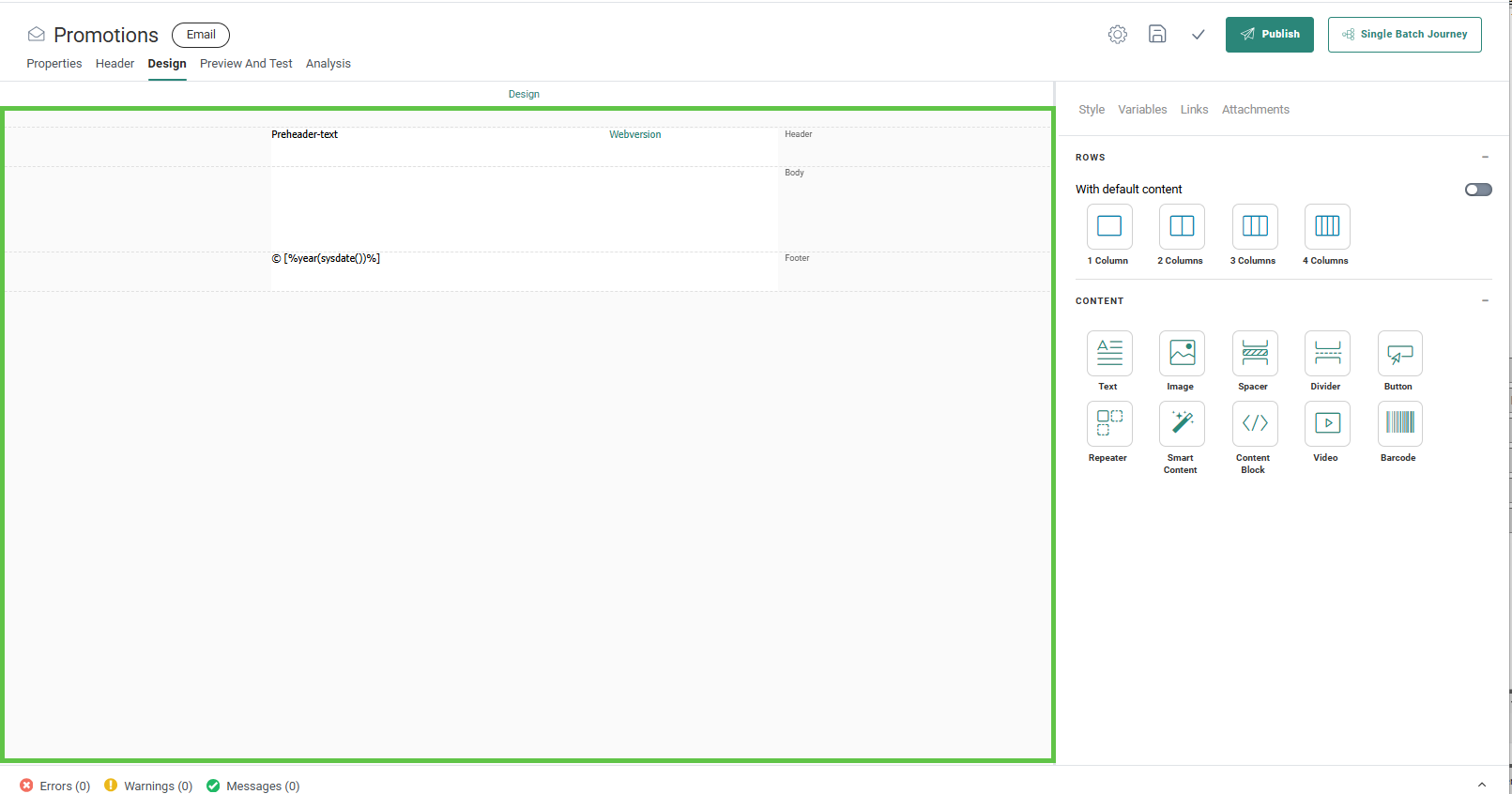Open Single Batch Journey
This screenshot has height=794, width=1512.
point(1404,35)
